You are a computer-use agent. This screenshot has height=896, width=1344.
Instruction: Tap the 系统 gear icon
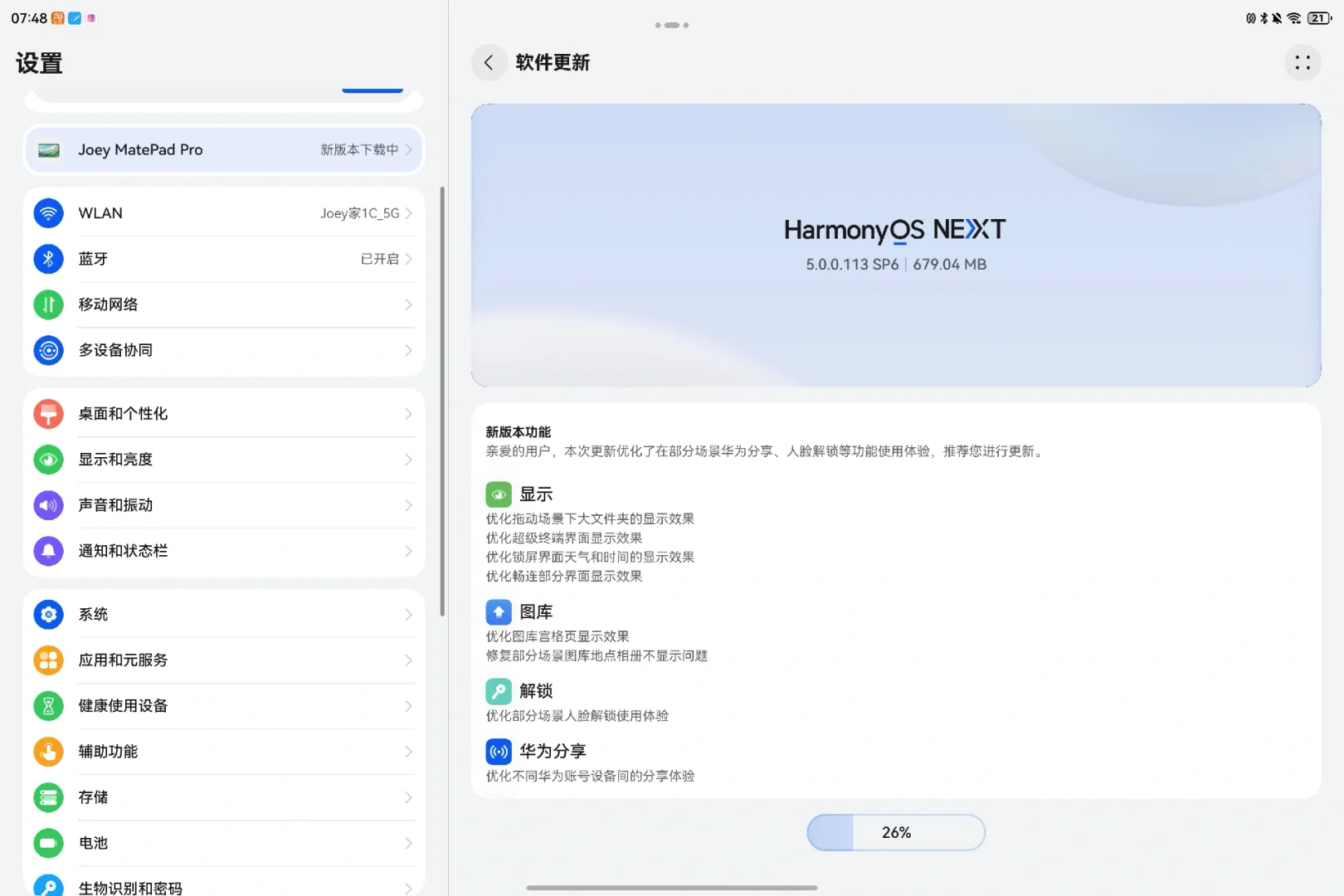point(48,614)
